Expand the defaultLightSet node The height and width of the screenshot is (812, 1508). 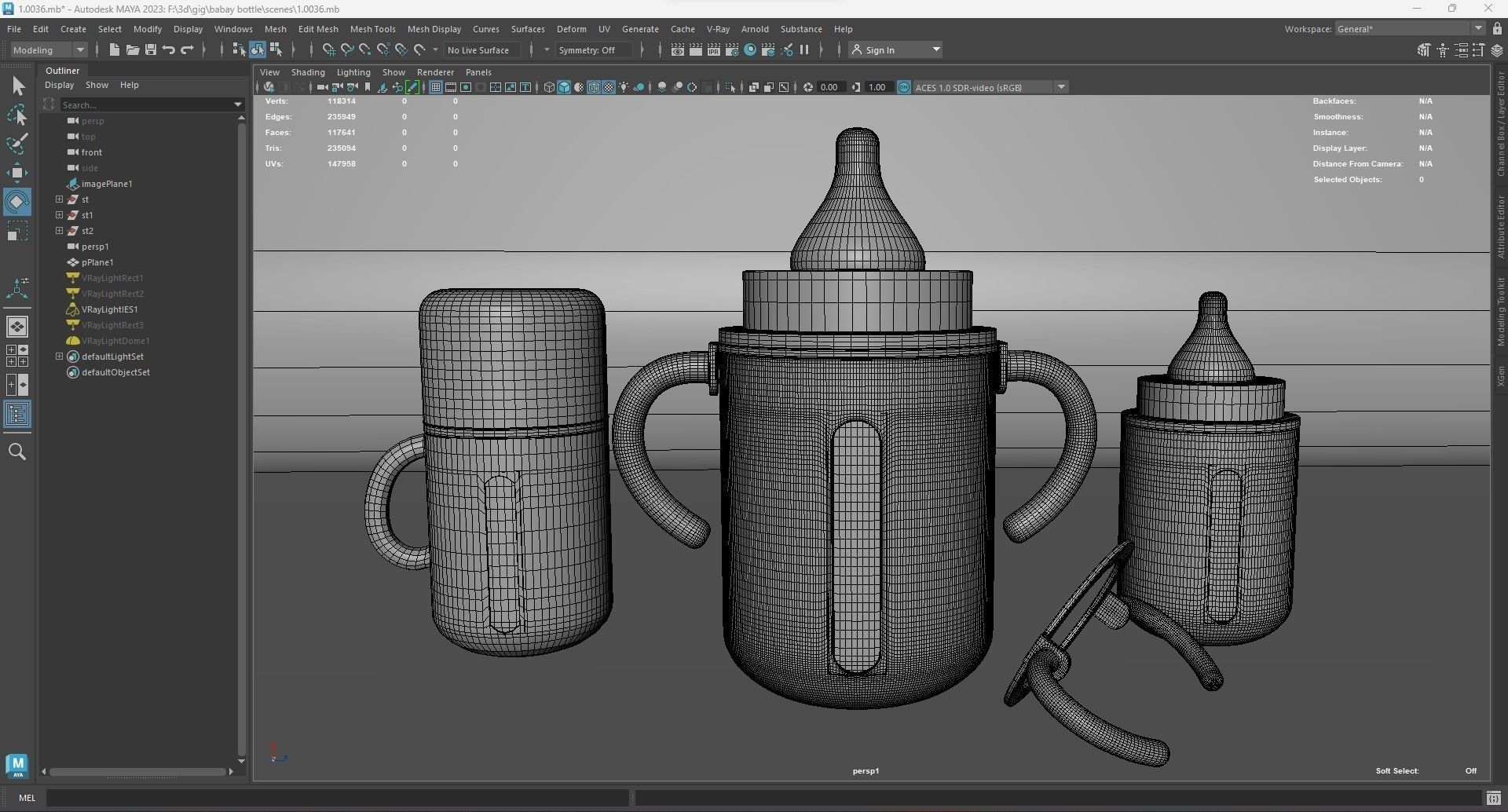59,357
